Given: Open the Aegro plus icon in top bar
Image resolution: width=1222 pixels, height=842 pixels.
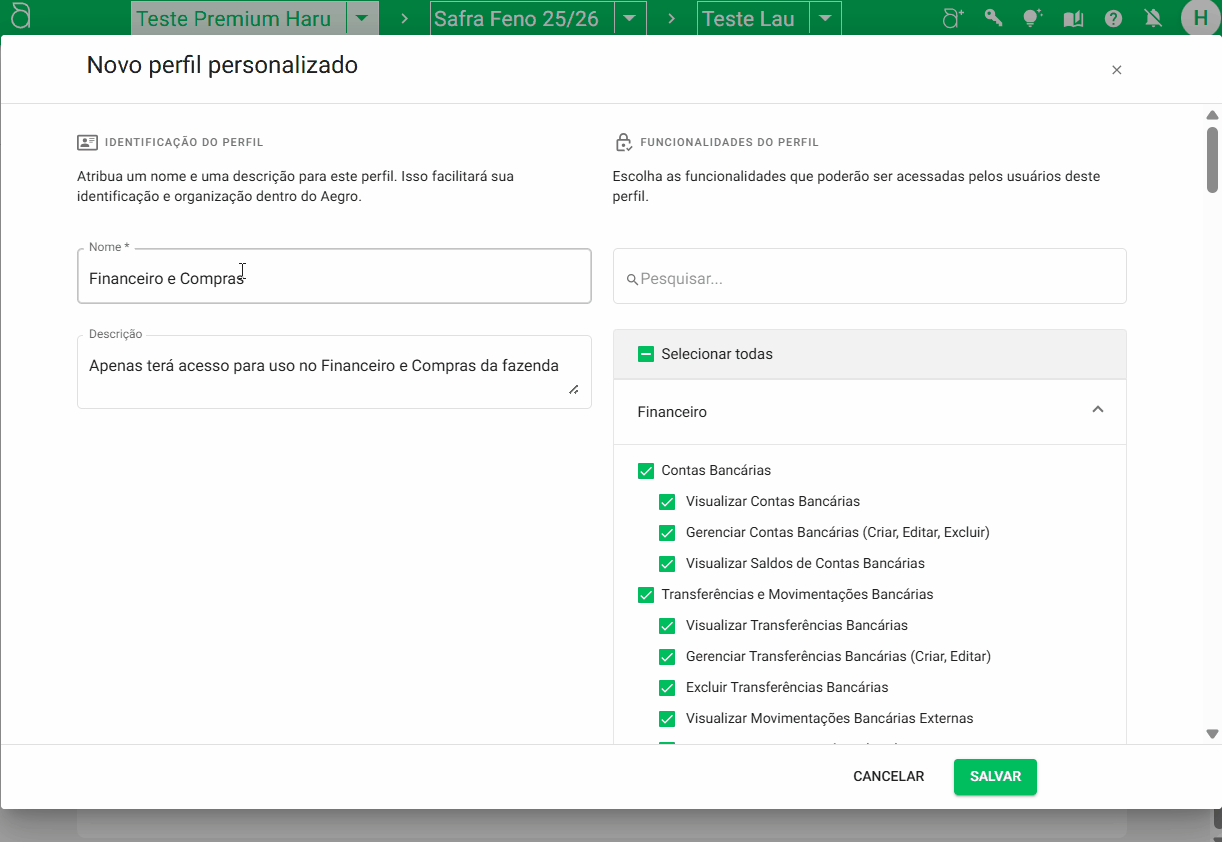Looking at the screenshot, I should tap(953, 18).
